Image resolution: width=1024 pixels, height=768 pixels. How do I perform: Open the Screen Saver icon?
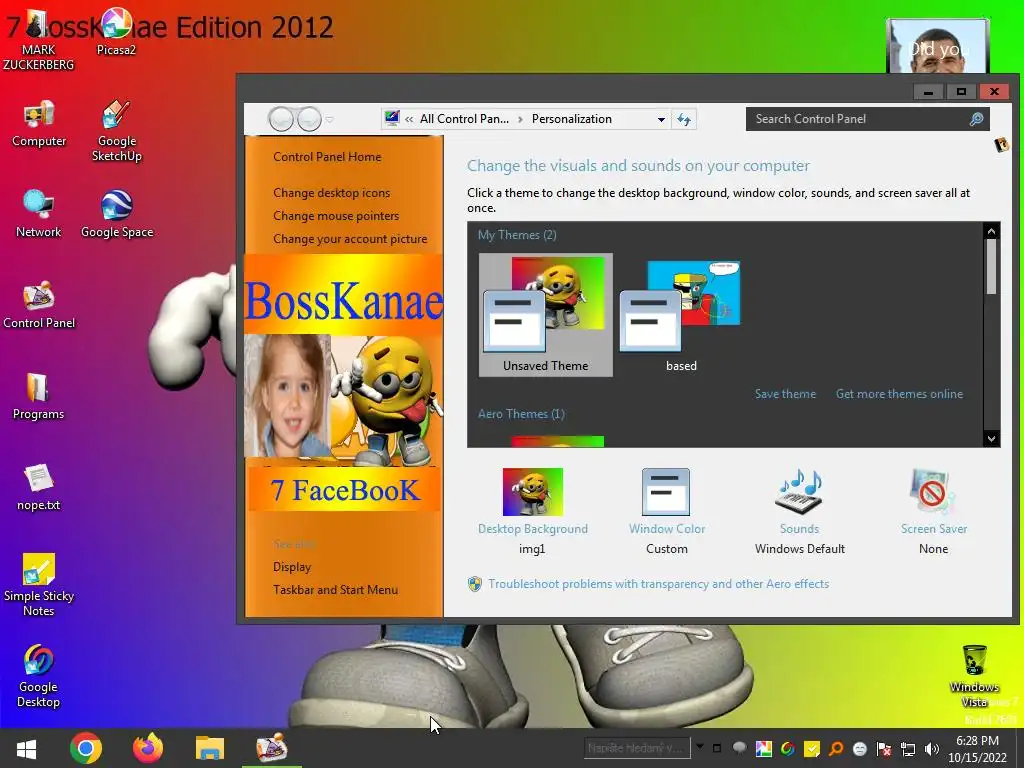pos(933,492)
